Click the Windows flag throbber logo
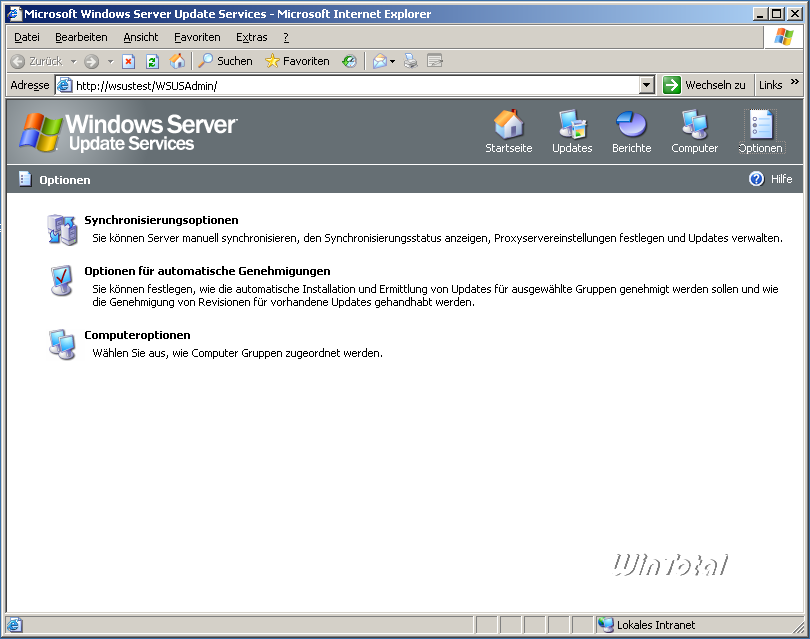 (783, 37)
